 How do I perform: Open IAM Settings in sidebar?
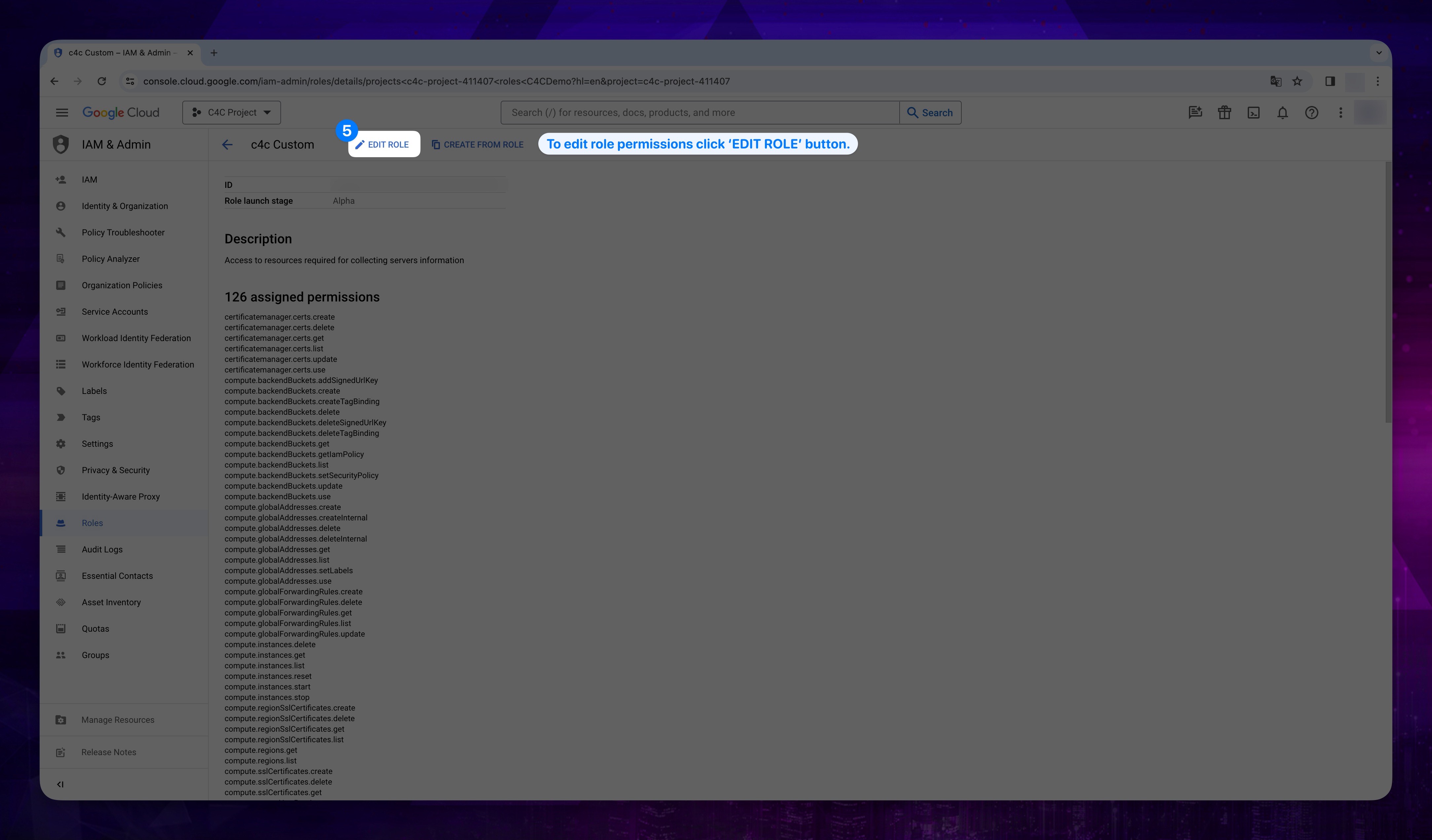(x=124, y=443)
